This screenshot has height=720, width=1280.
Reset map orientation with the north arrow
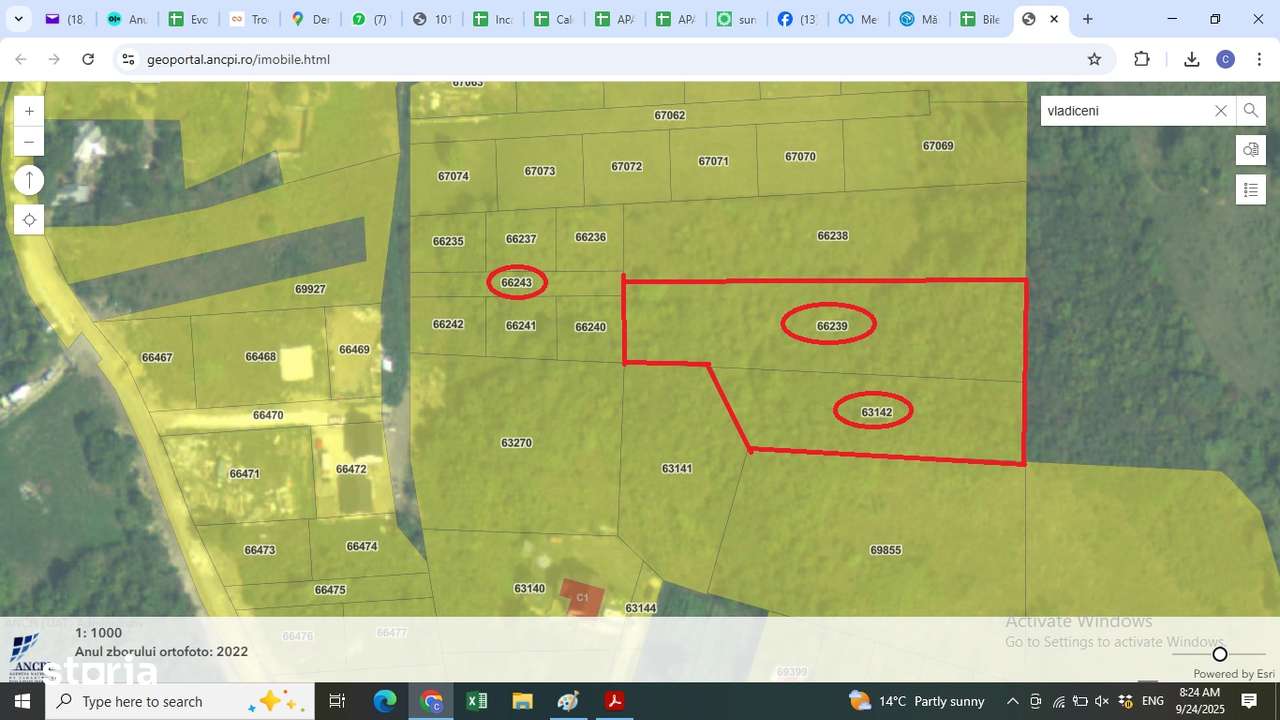(29, 180)
